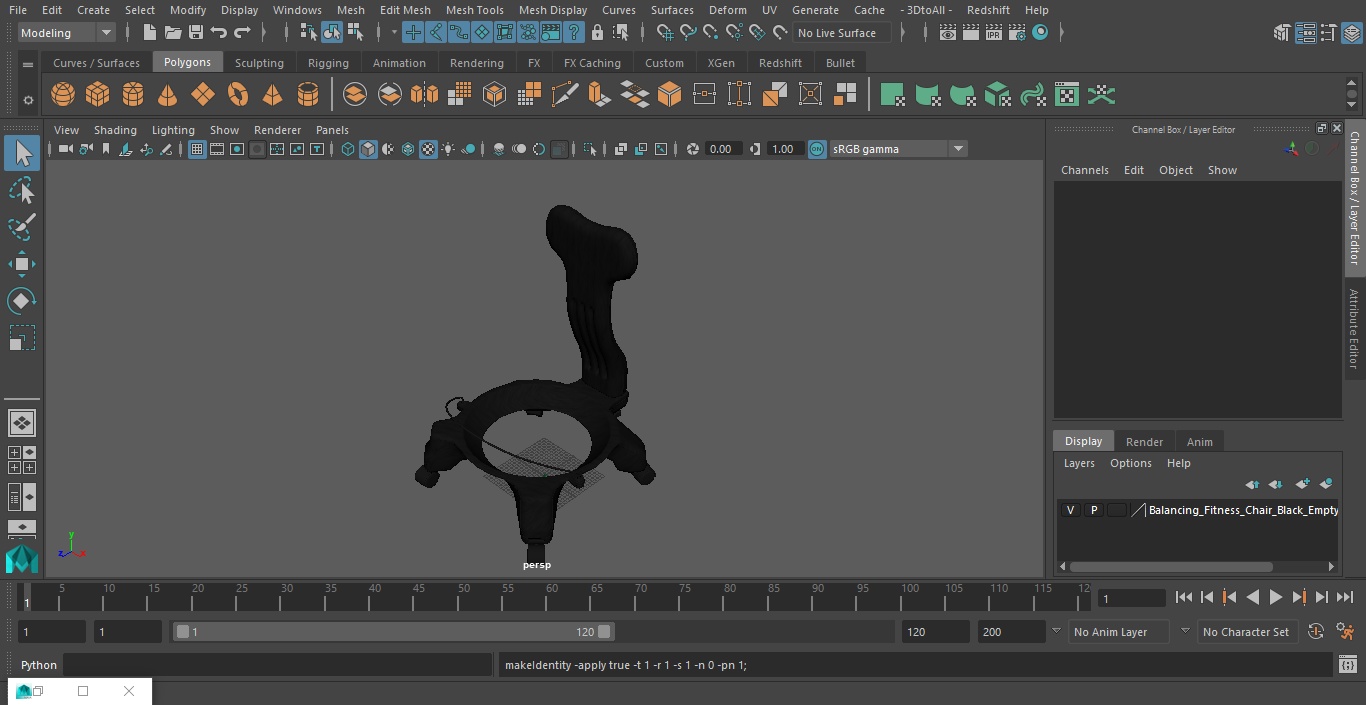Click the Python/MEL command line language toggle

pyautogui.click(x=39, y=665)
